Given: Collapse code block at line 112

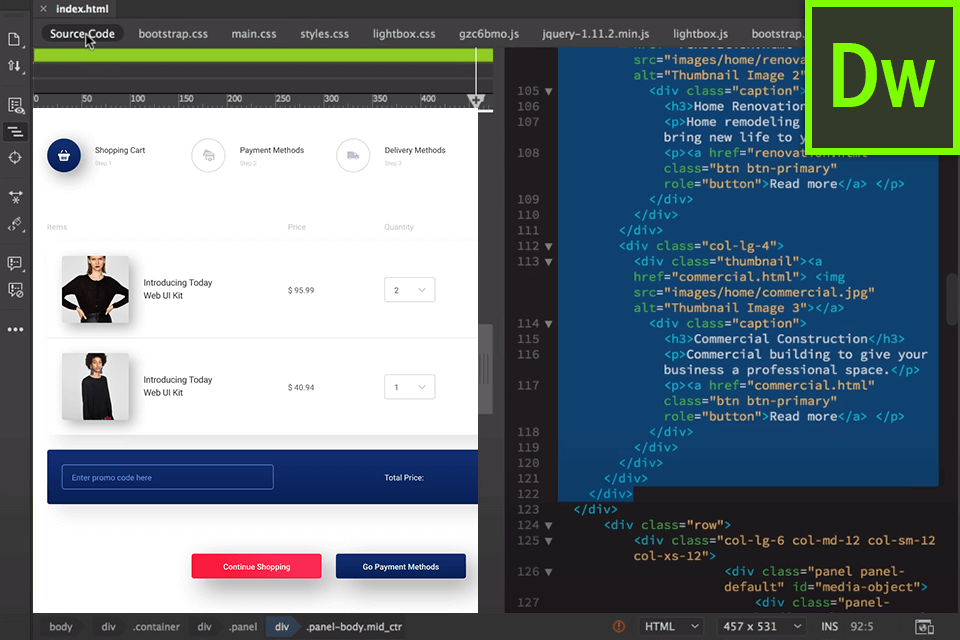Looking at the screenshot, I should click(x=549, y=246).
